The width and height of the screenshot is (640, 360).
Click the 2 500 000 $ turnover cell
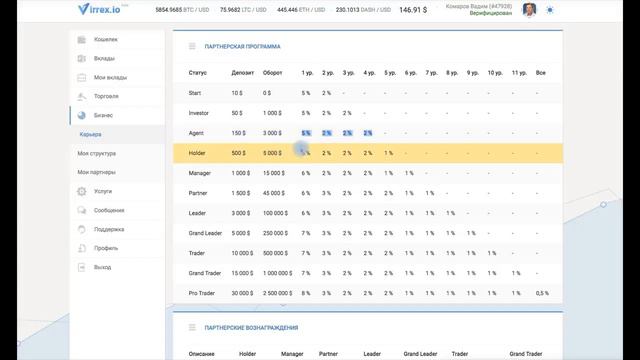point(278,293)
